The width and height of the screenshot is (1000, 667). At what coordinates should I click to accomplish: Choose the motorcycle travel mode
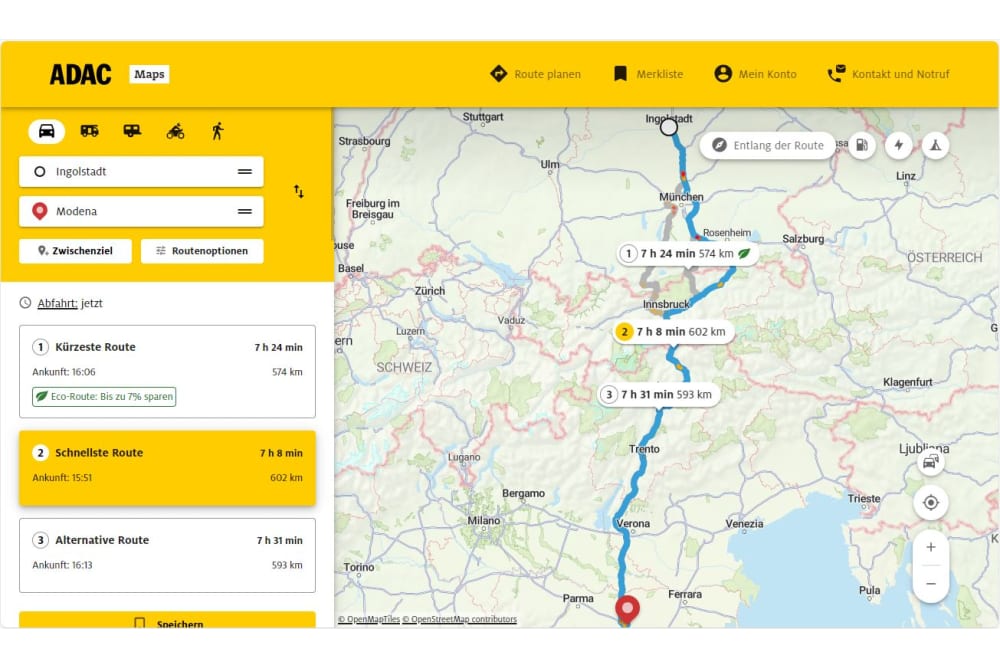tap(175, 131)
